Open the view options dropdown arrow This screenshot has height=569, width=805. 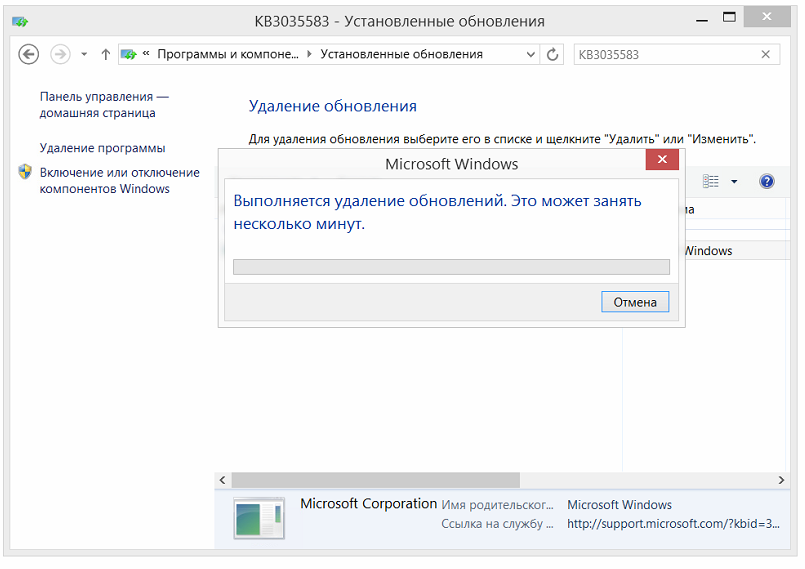[734, 181]
